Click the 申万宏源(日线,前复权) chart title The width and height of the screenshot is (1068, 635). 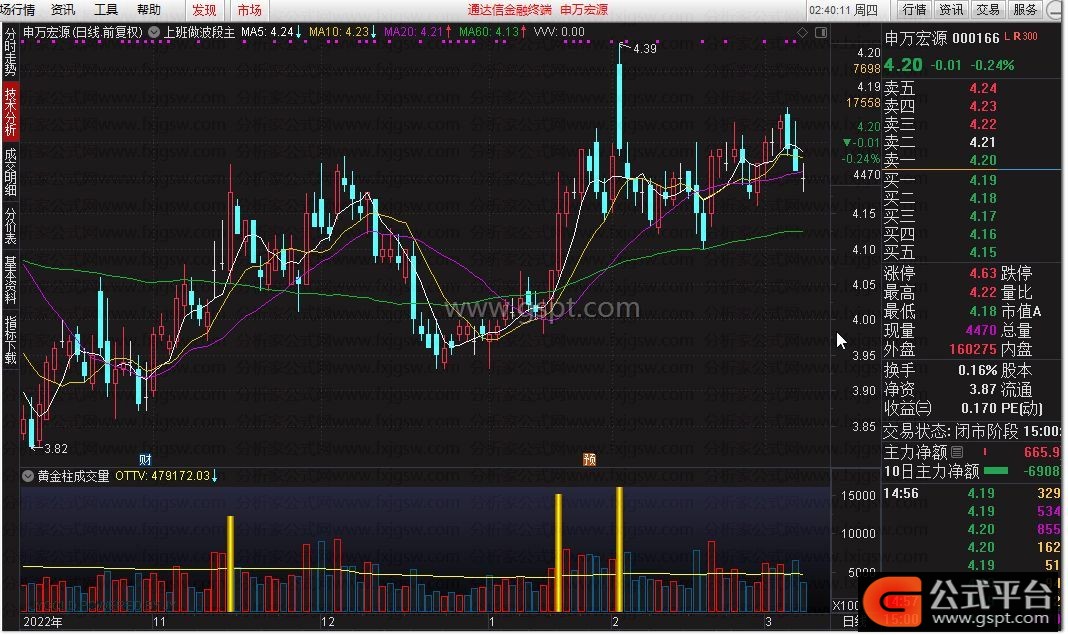(x=83, y=32)
